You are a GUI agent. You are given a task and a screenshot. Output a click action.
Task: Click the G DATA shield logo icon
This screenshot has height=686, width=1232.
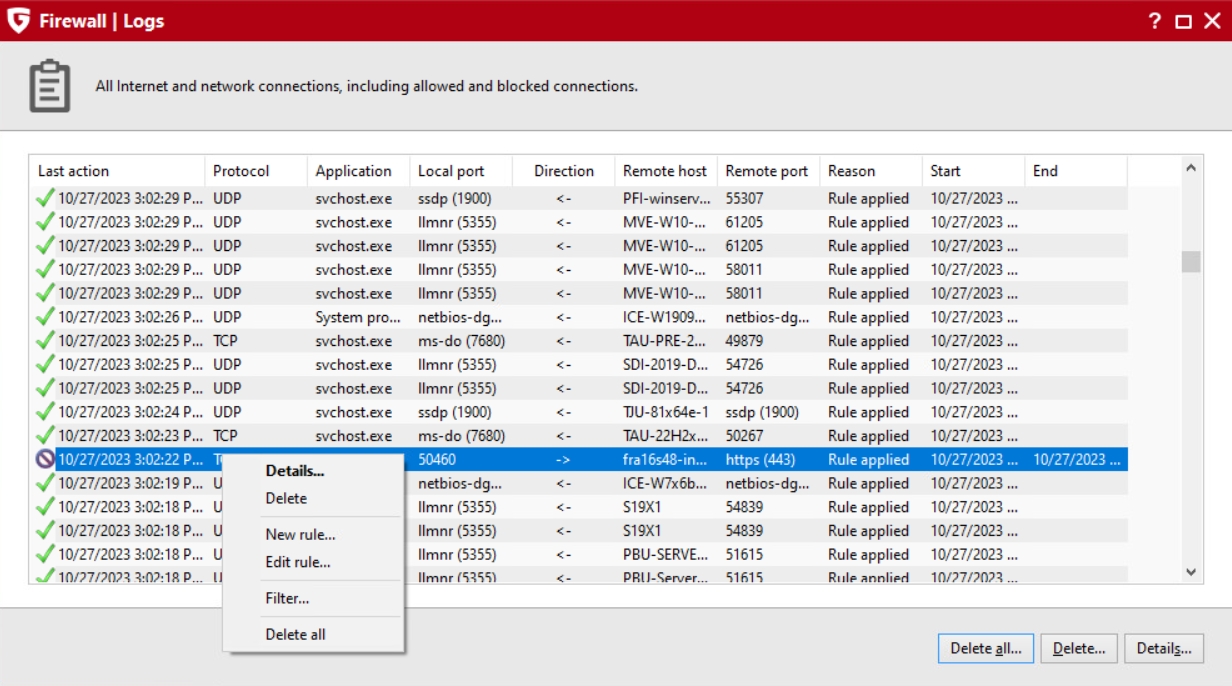pyautogui.click(x=19, y=20)
